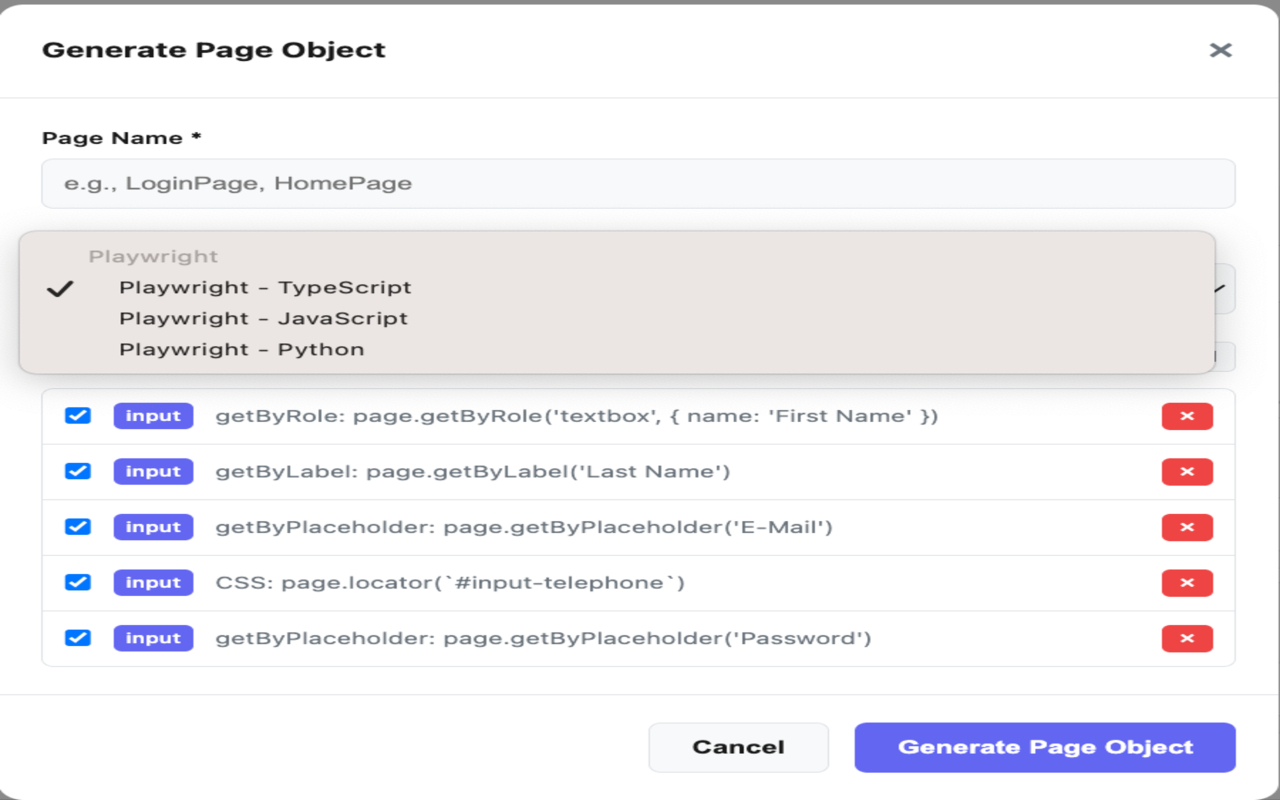Select Playwright - JavaScript from the dropdown
Screen dimensions: 1280x800
[x=264, y=318]
